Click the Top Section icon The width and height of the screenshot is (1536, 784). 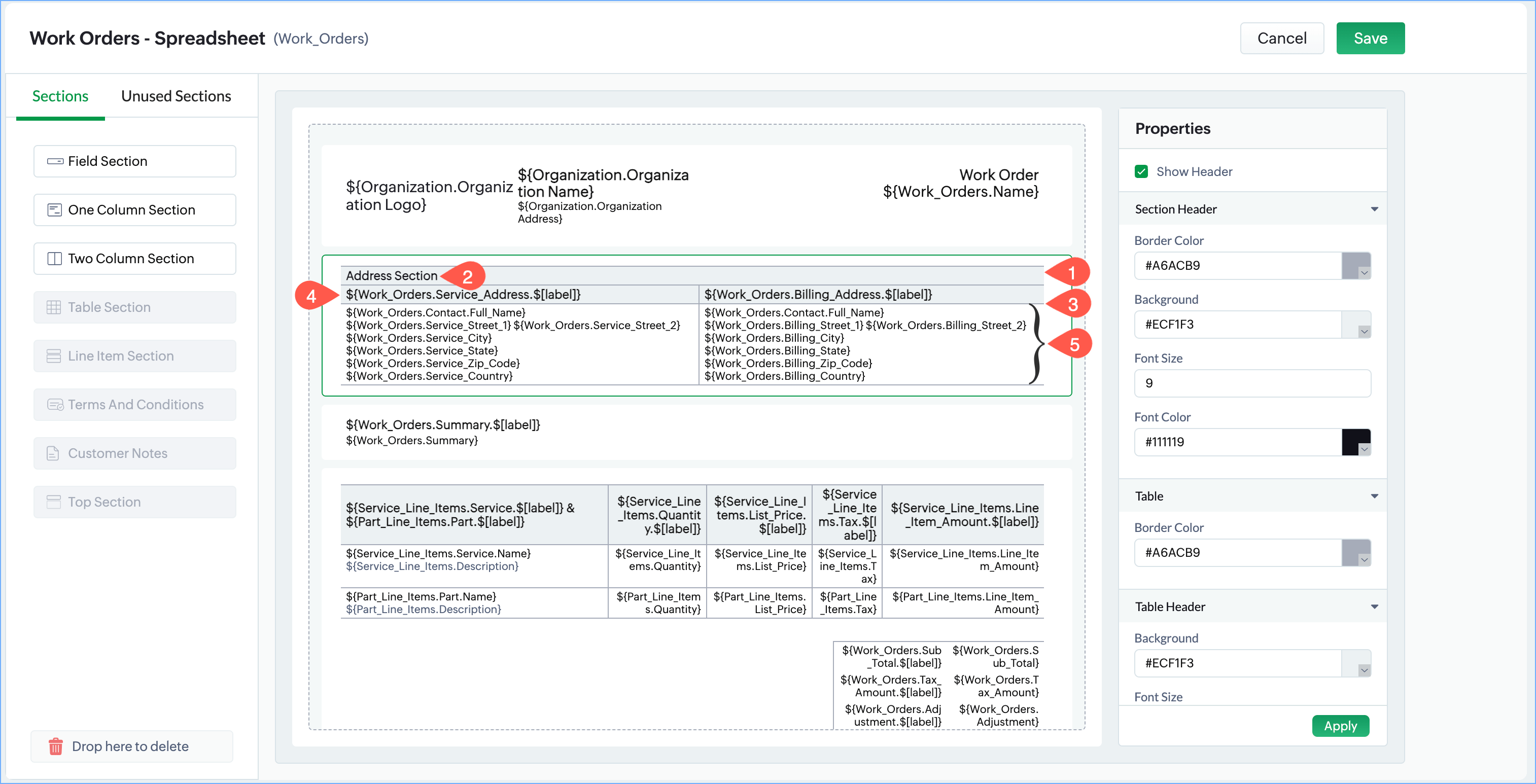point(54,502)
